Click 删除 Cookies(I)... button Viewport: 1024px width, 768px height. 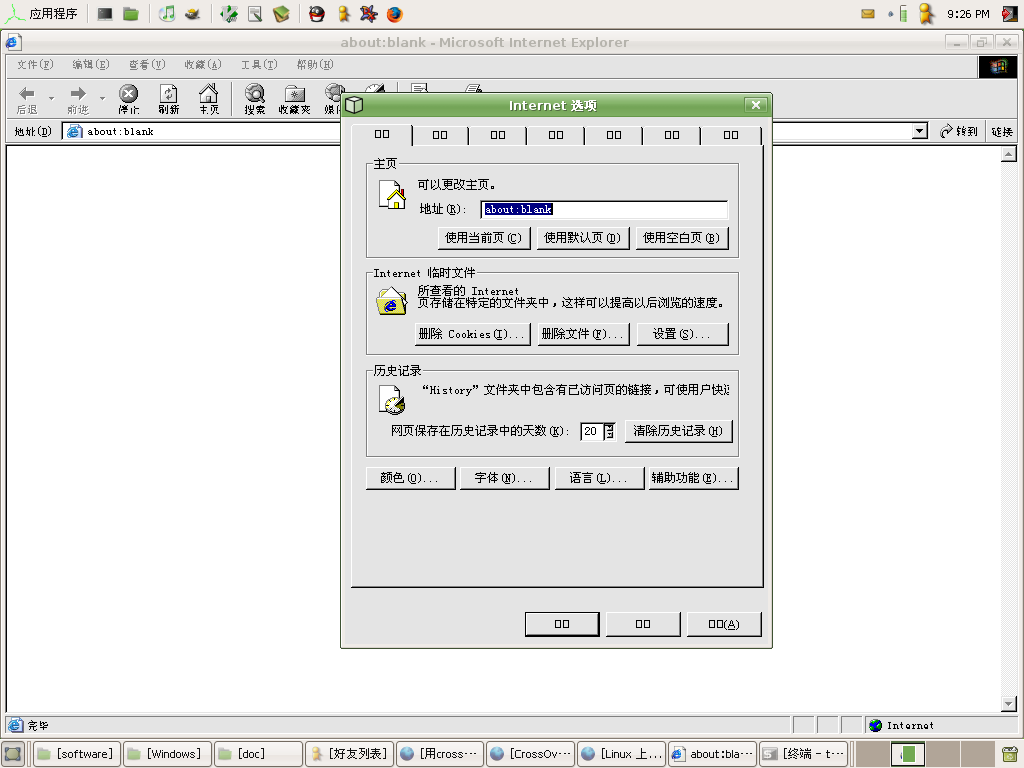point(472,334)
